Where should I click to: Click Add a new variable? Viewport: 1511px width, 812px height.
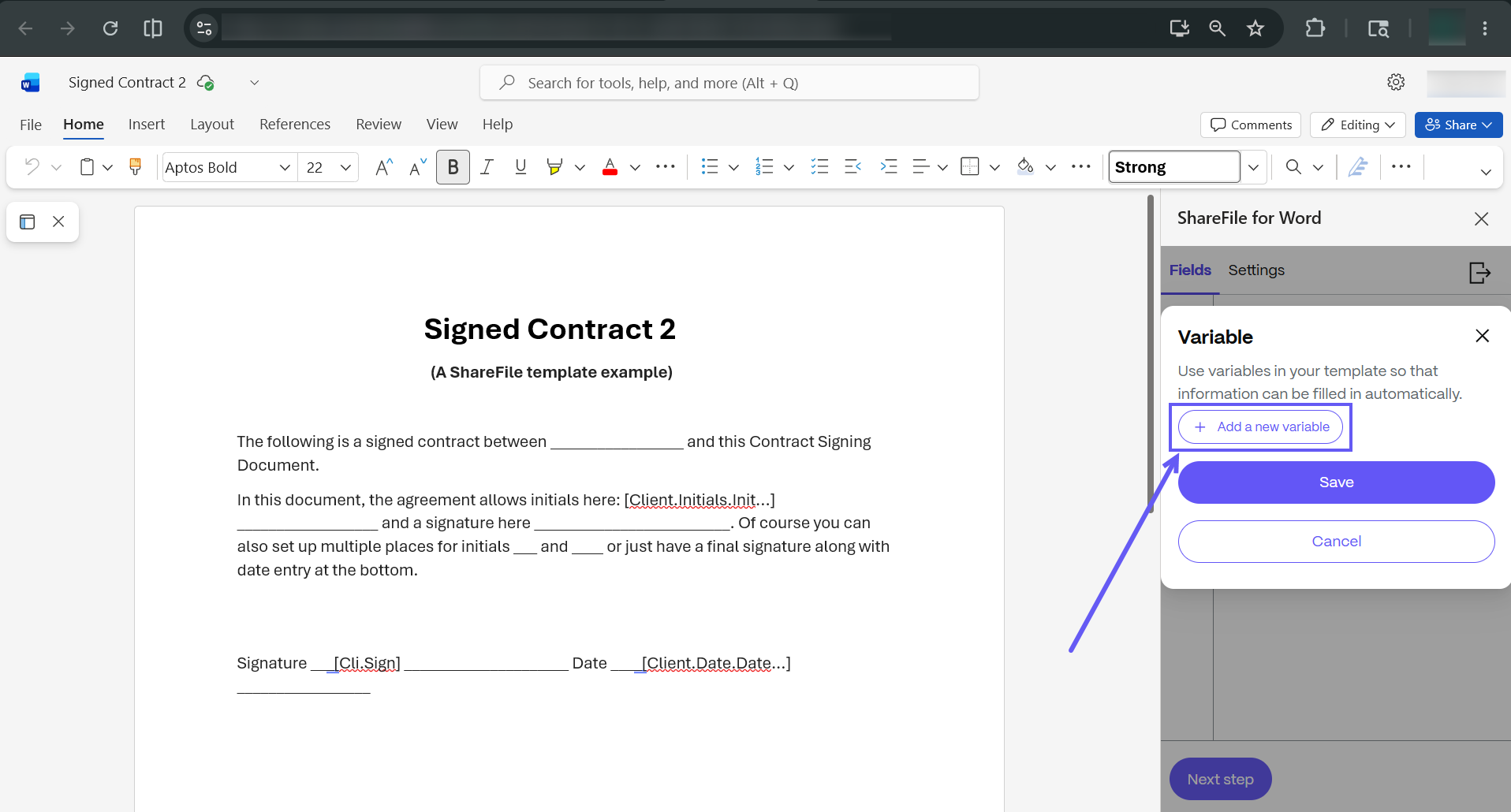pyautogui.click(x=1260, y=426)
